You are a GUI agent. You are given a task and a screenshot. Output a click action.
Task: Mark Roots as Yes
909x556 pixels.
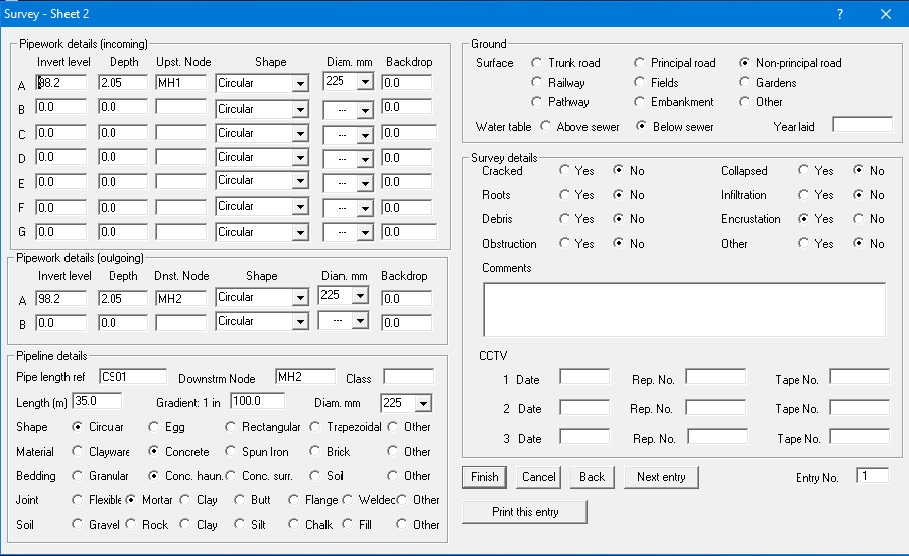click(577, 195)
